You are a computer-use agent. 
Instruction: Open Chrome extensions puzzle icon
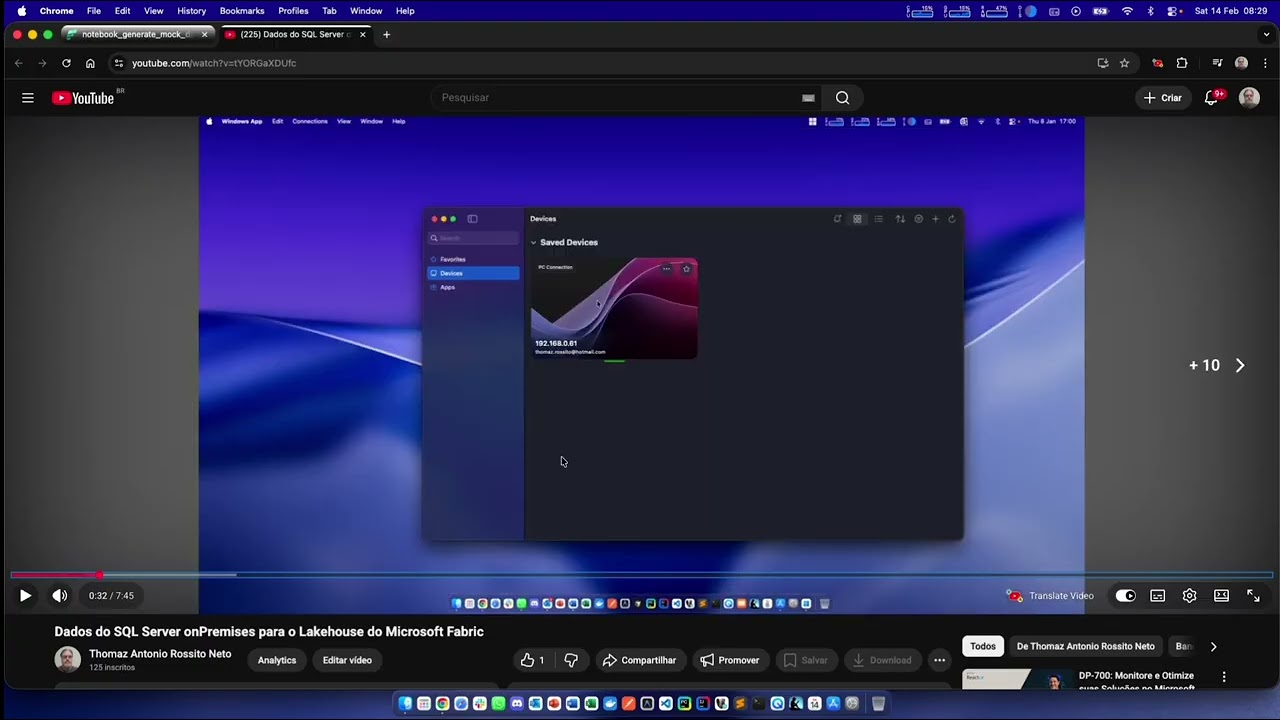1182,63
